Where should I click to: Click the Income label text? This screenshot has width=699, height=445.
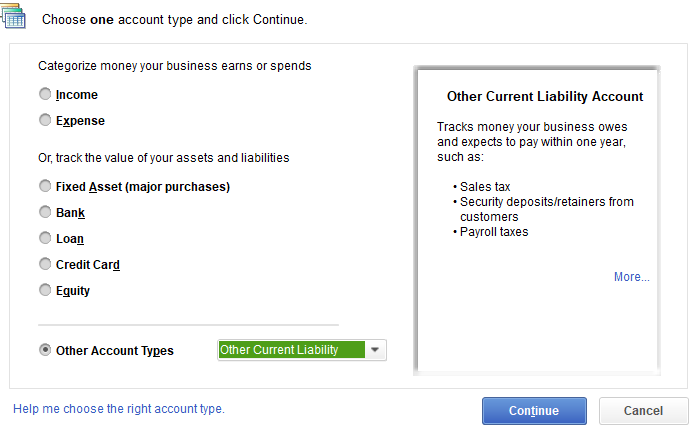tap(77, 95)
